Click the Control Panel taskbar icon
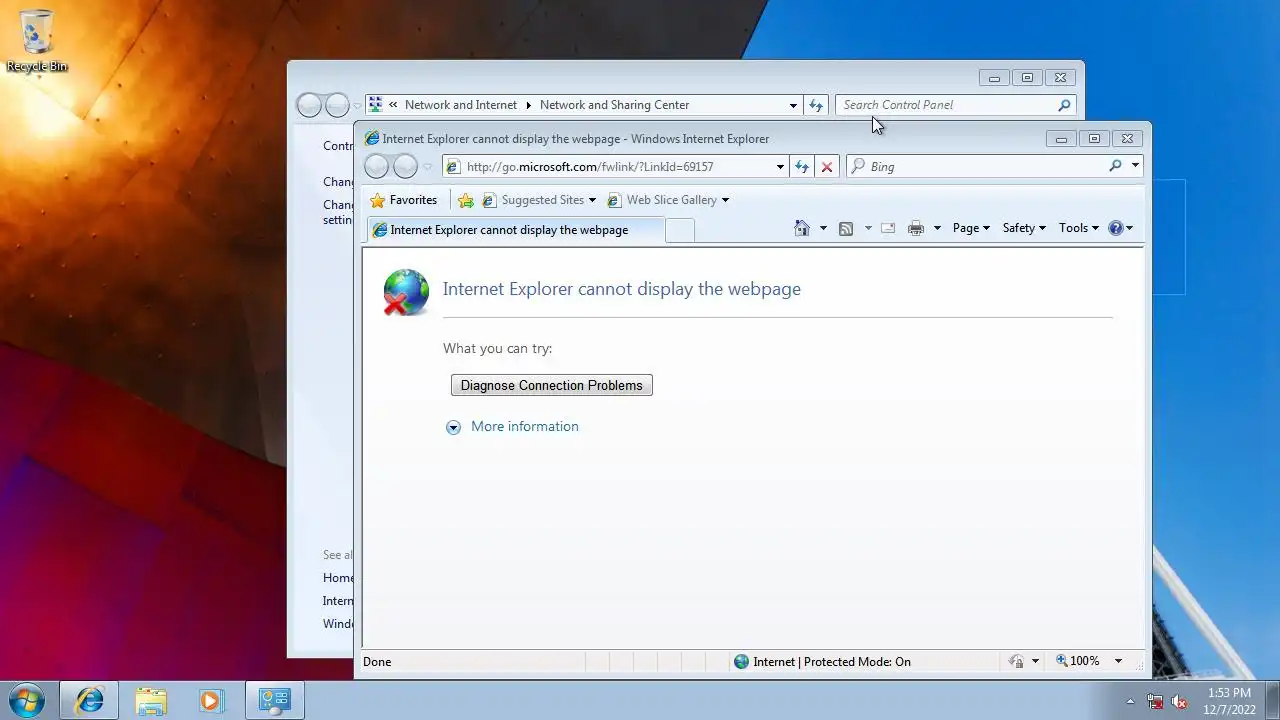Image resolution: width=1280 pixels, height=720 pixels. pos(274,700)
